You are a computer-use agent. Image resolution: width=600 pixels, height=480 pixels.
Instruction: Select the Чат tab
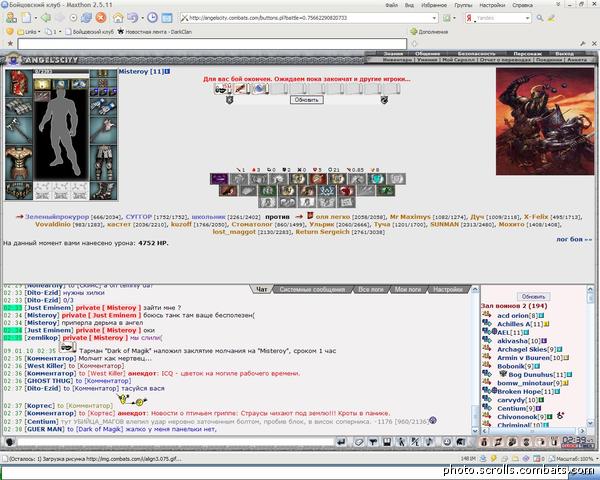pos(261,289)
